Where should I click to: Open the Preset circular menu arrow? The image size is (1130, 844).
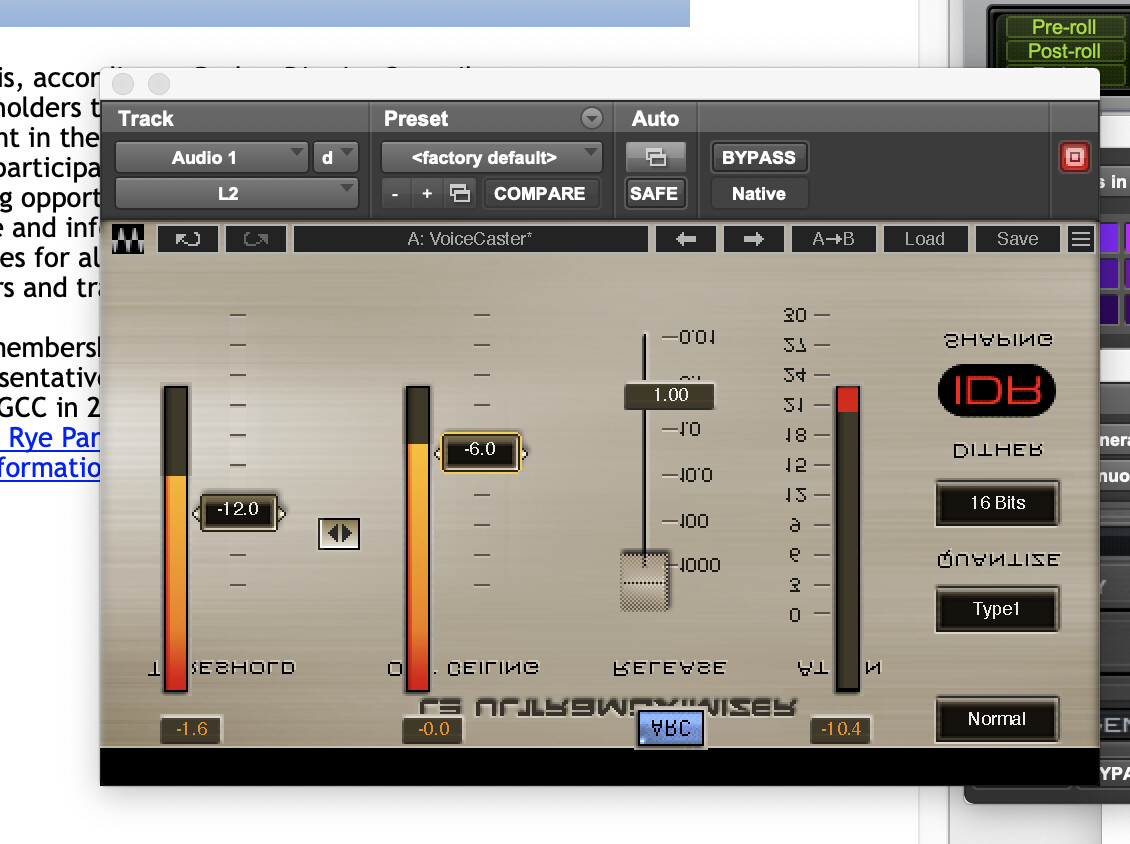(x=592, y=117)
